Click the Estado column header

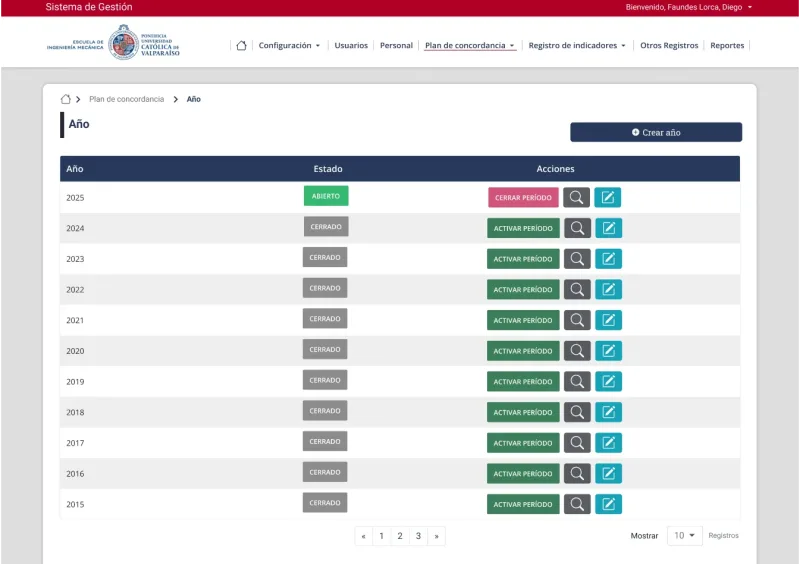[328, 168]
